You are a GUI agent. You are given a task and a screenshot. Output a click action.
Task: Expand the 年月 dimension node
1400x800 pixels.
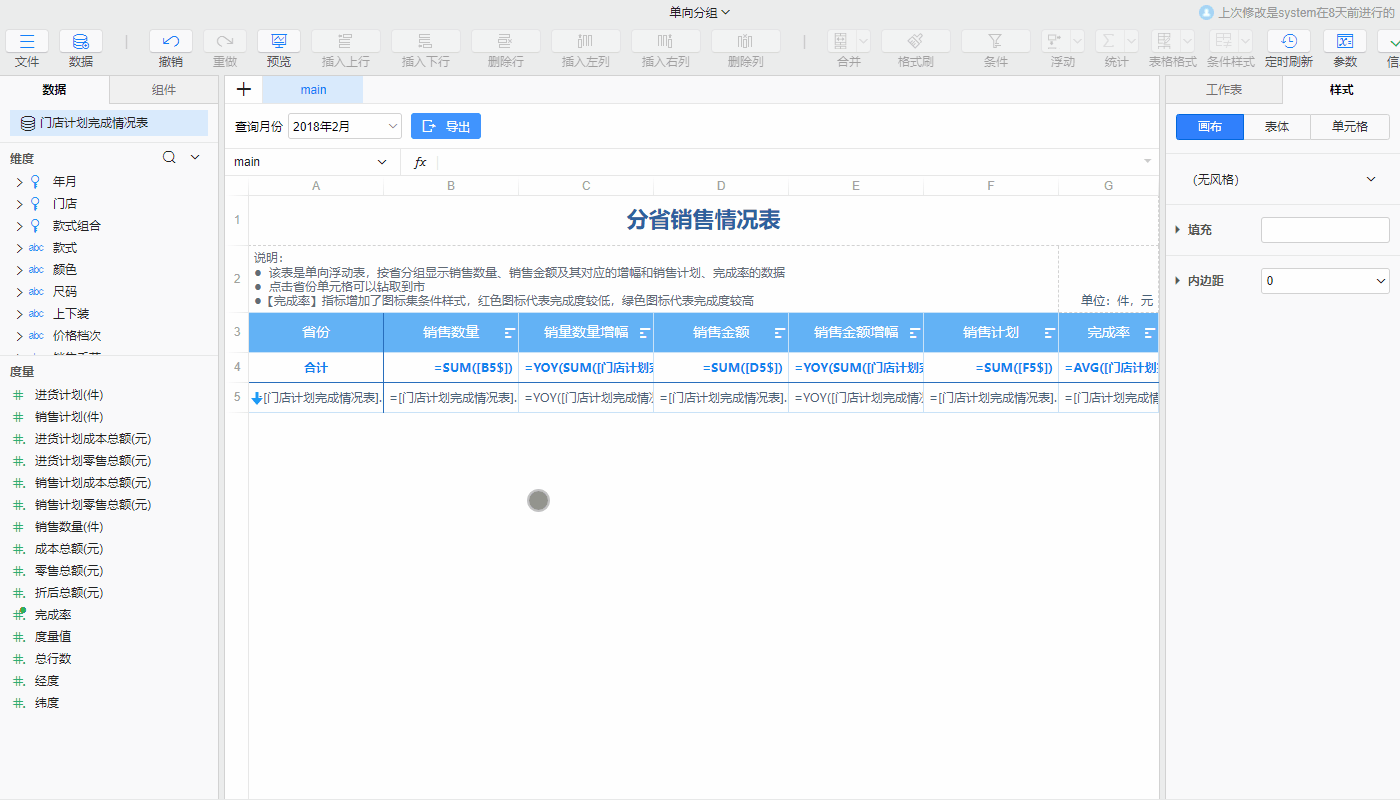tap(18, 181)
